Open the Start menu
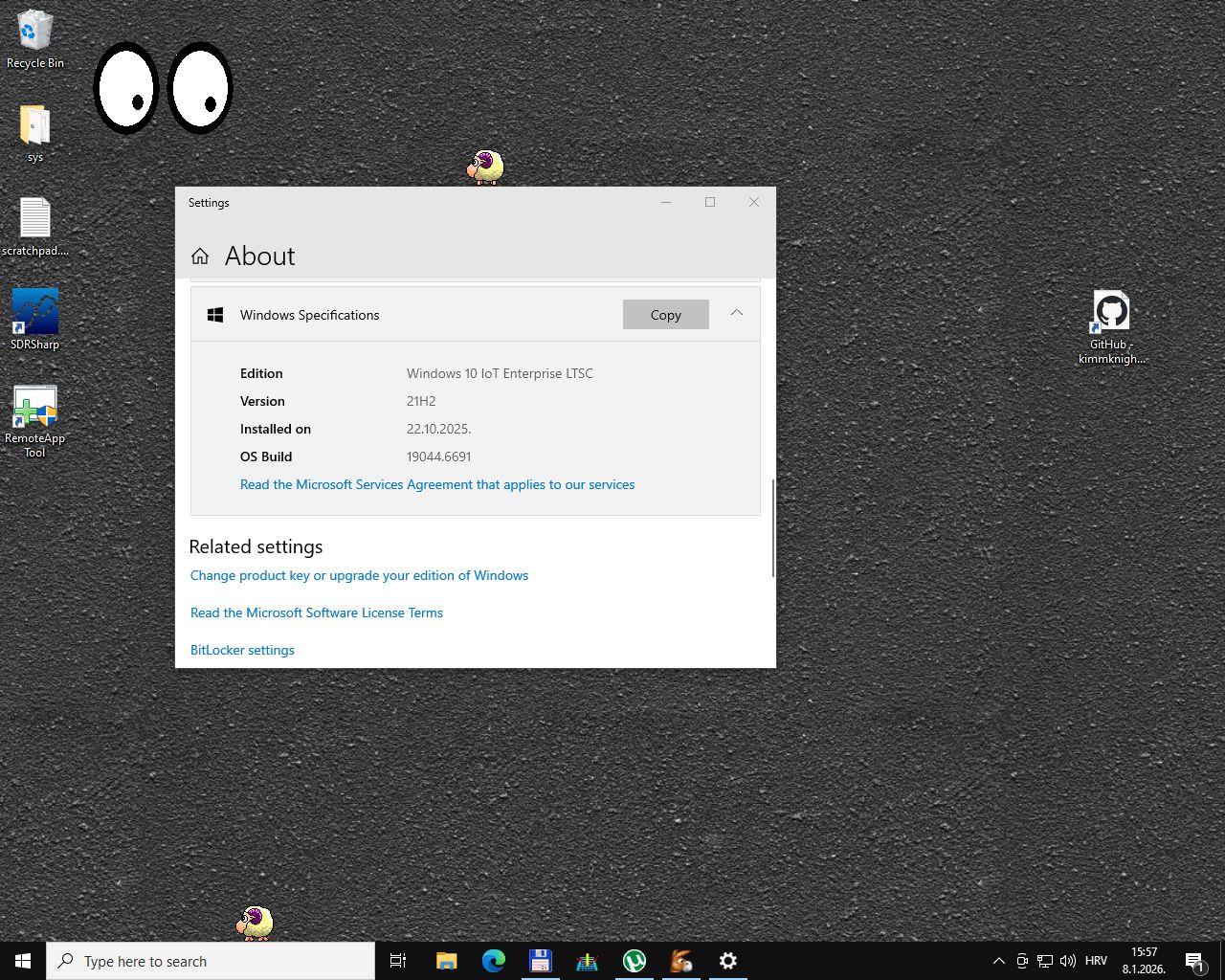Viewport: 1225px width, 980px height. 23,961
